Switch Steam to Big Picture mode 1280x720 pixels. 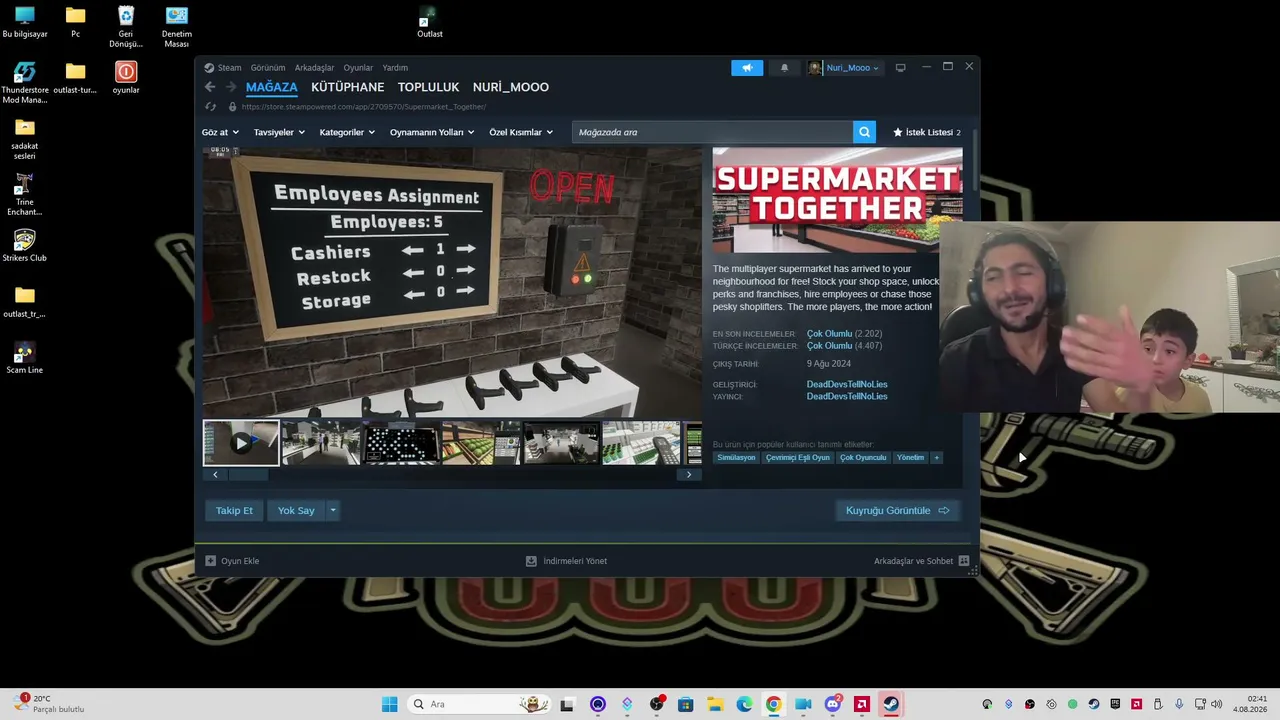click(x=900, y=68)
